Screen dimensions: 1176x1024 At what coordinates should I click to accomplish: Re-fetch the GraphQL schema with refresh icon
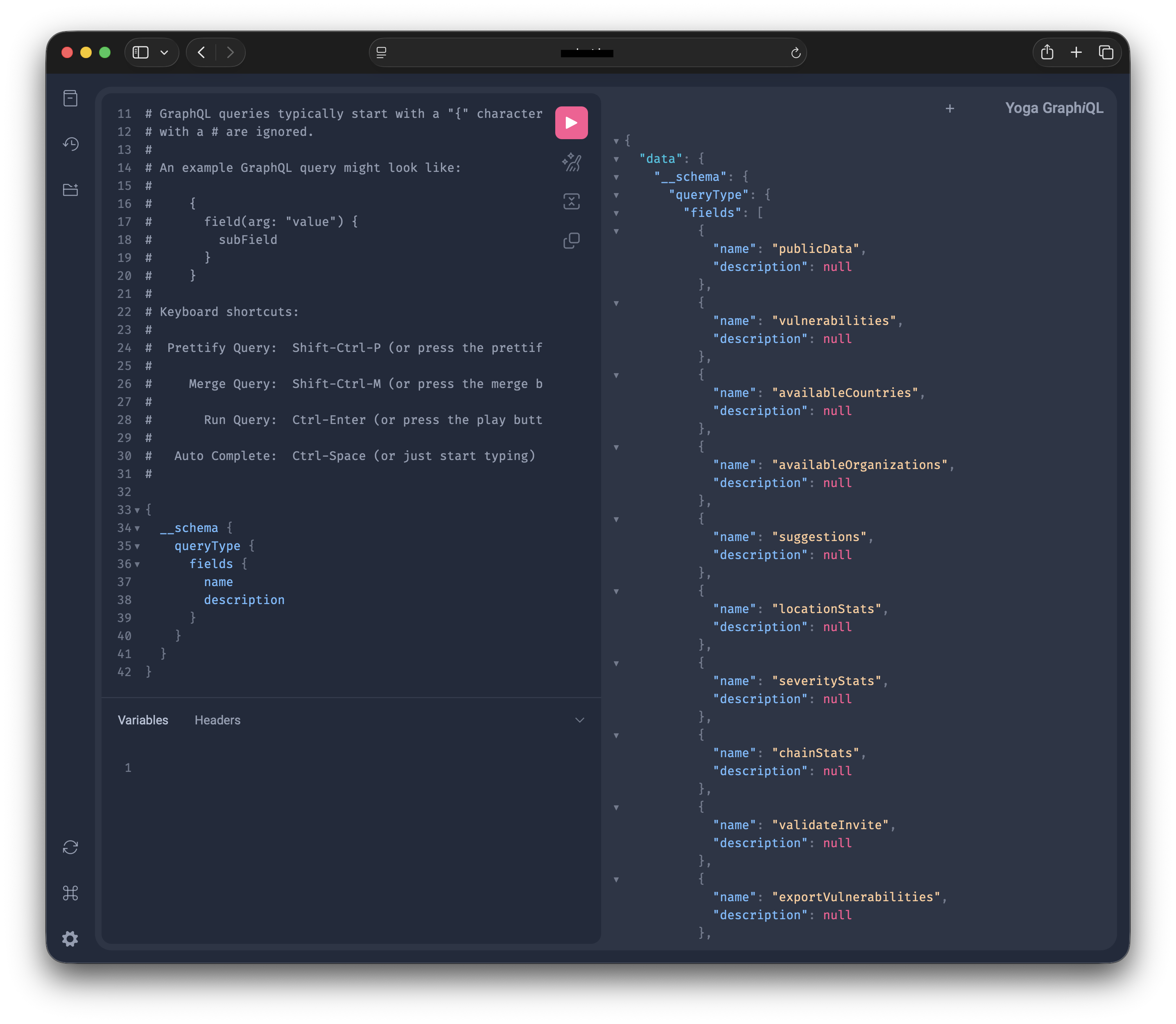click(70, 848)
